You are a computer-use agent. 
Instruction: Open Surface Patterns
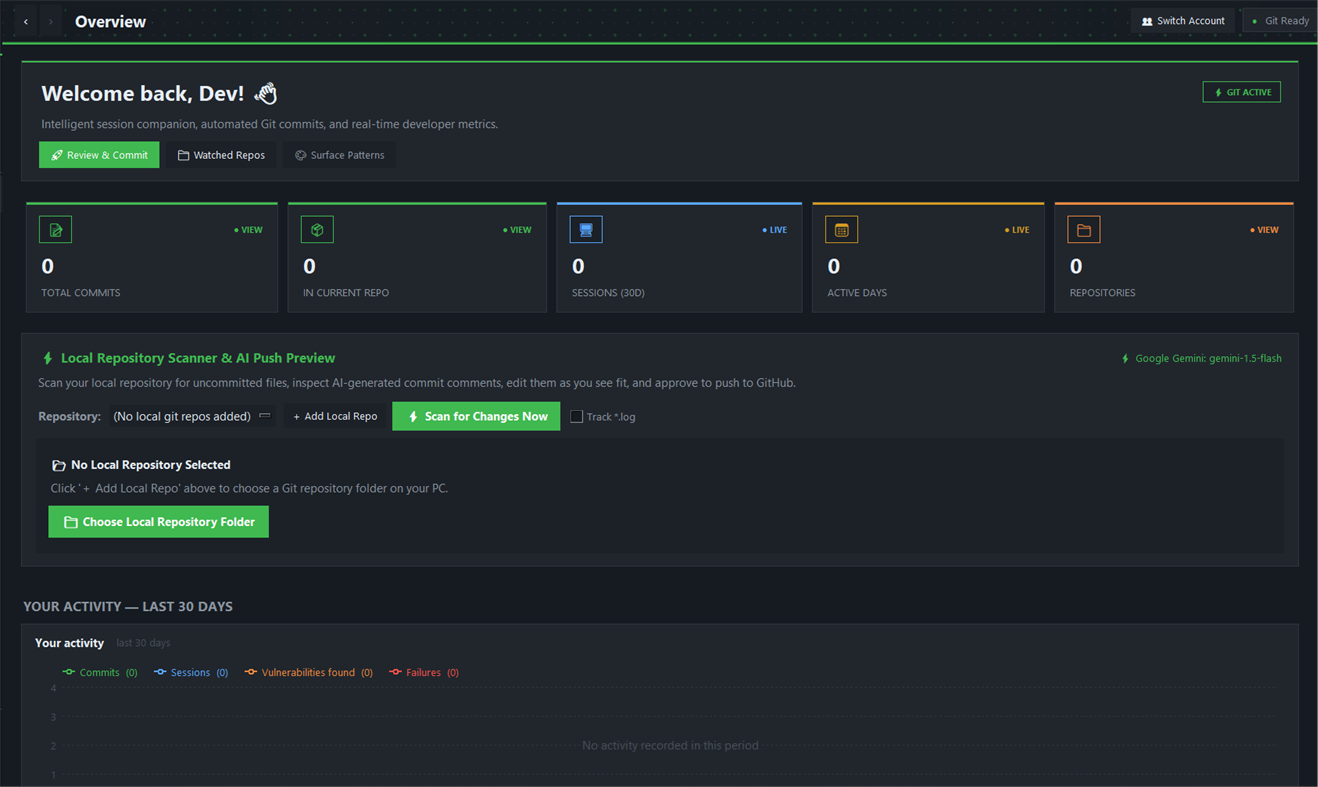tap(340, 155)
